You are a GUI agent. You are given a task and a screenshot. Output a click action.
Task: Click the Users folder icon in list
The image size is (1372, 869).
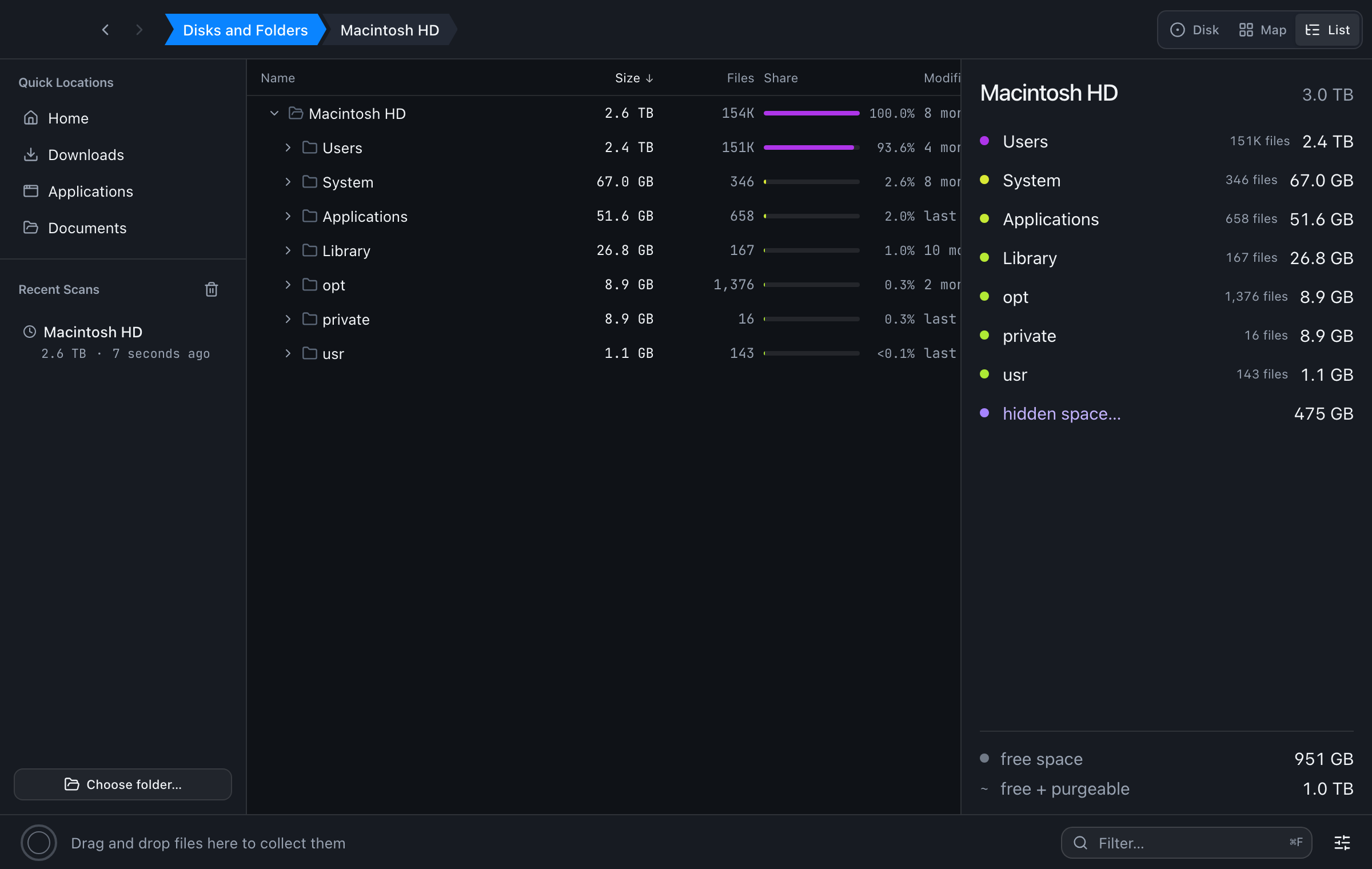point(309,148)
